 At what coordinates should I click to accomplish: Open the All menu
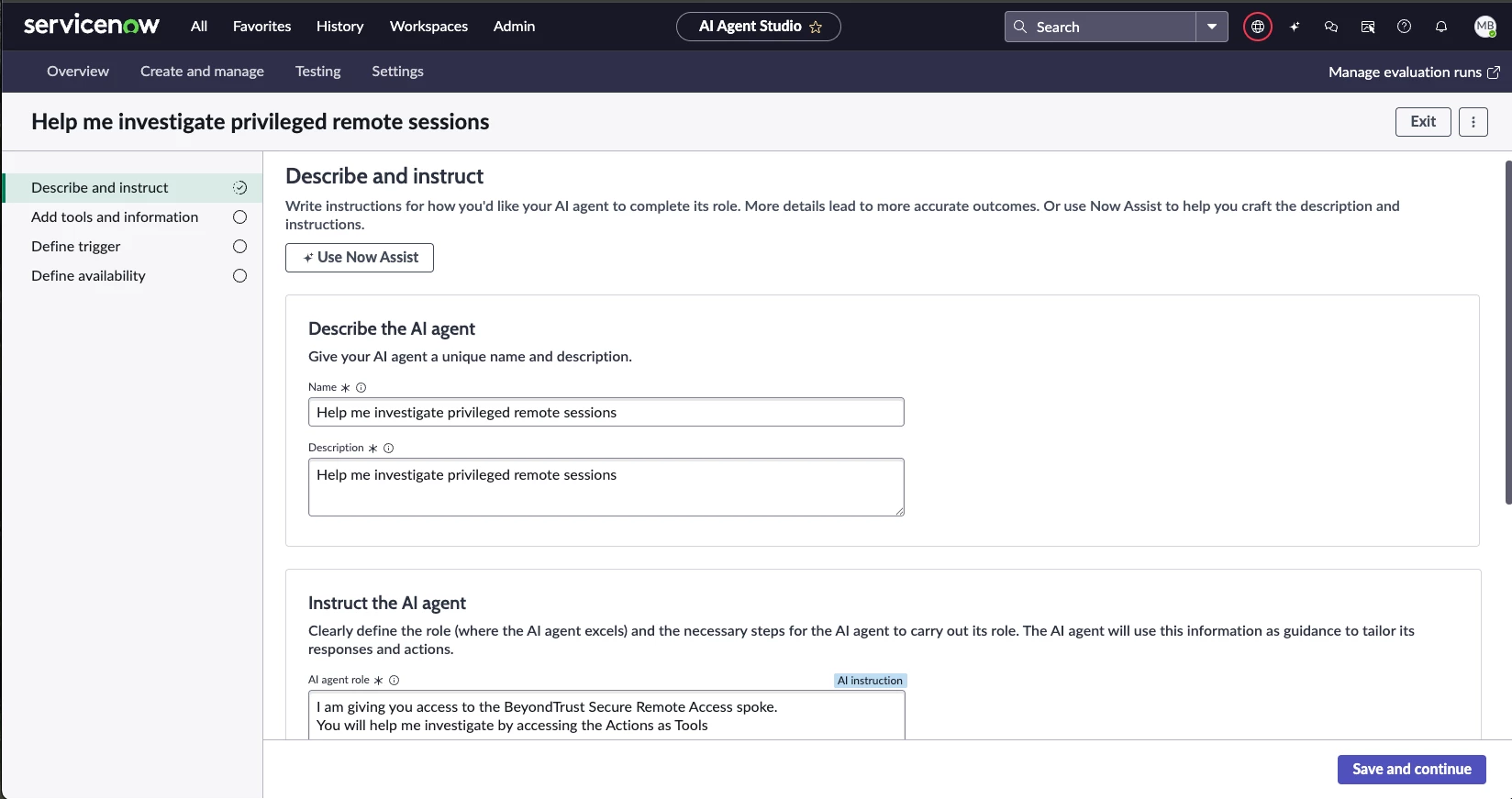(x=199, y=27)
